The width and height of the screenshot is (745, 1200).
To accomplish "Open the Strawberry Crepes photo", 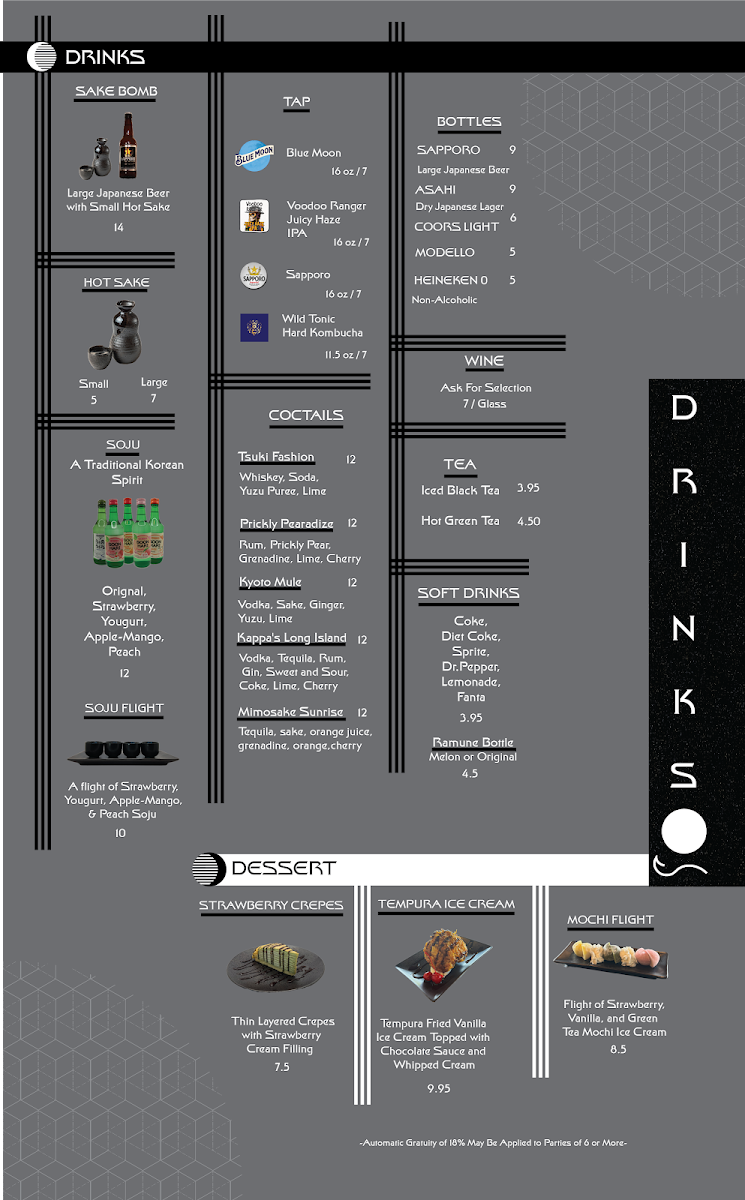I will 276,966.
